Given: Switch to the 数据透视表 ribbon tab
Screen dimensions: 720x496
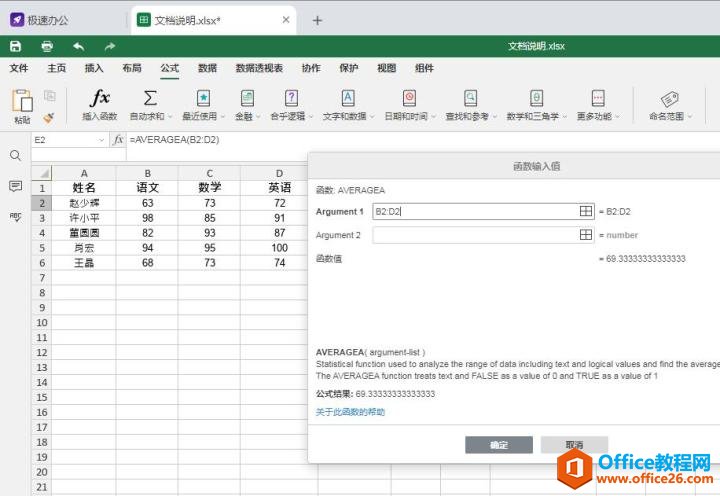Looking at the screenshot, I should [259, 68].
